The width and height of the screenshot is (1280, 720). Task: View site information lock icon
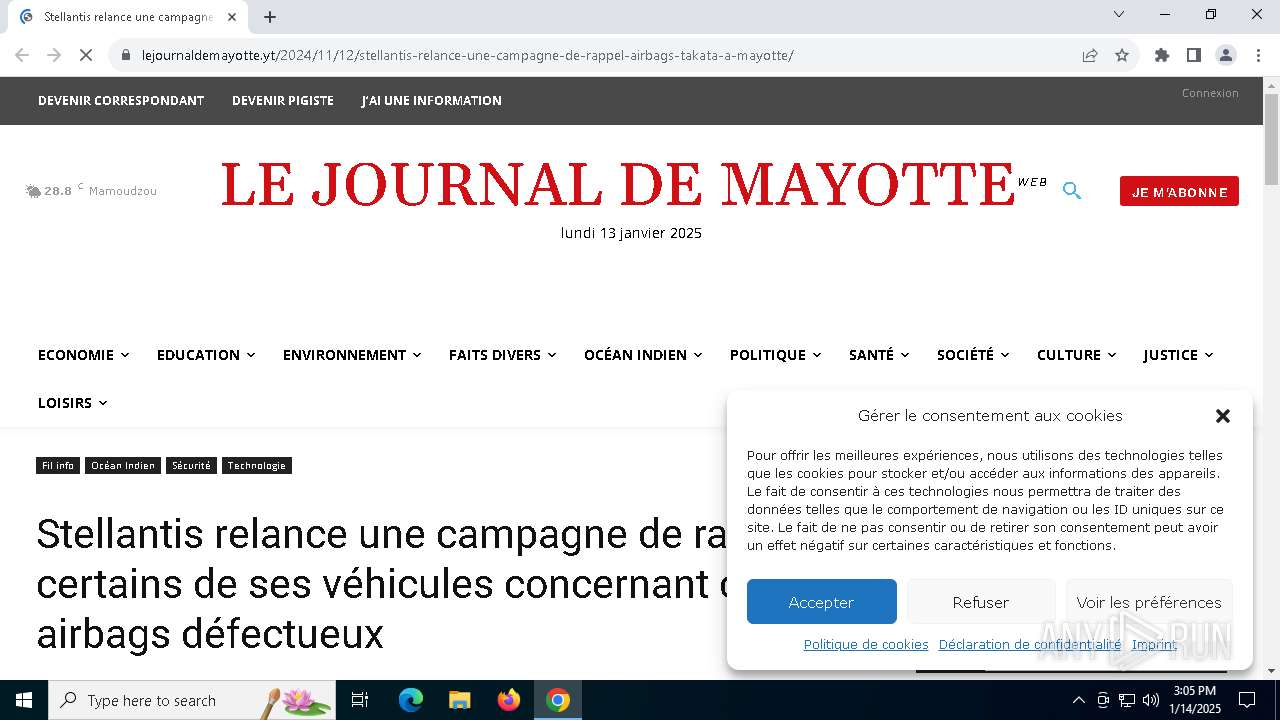tap(126, 55)
